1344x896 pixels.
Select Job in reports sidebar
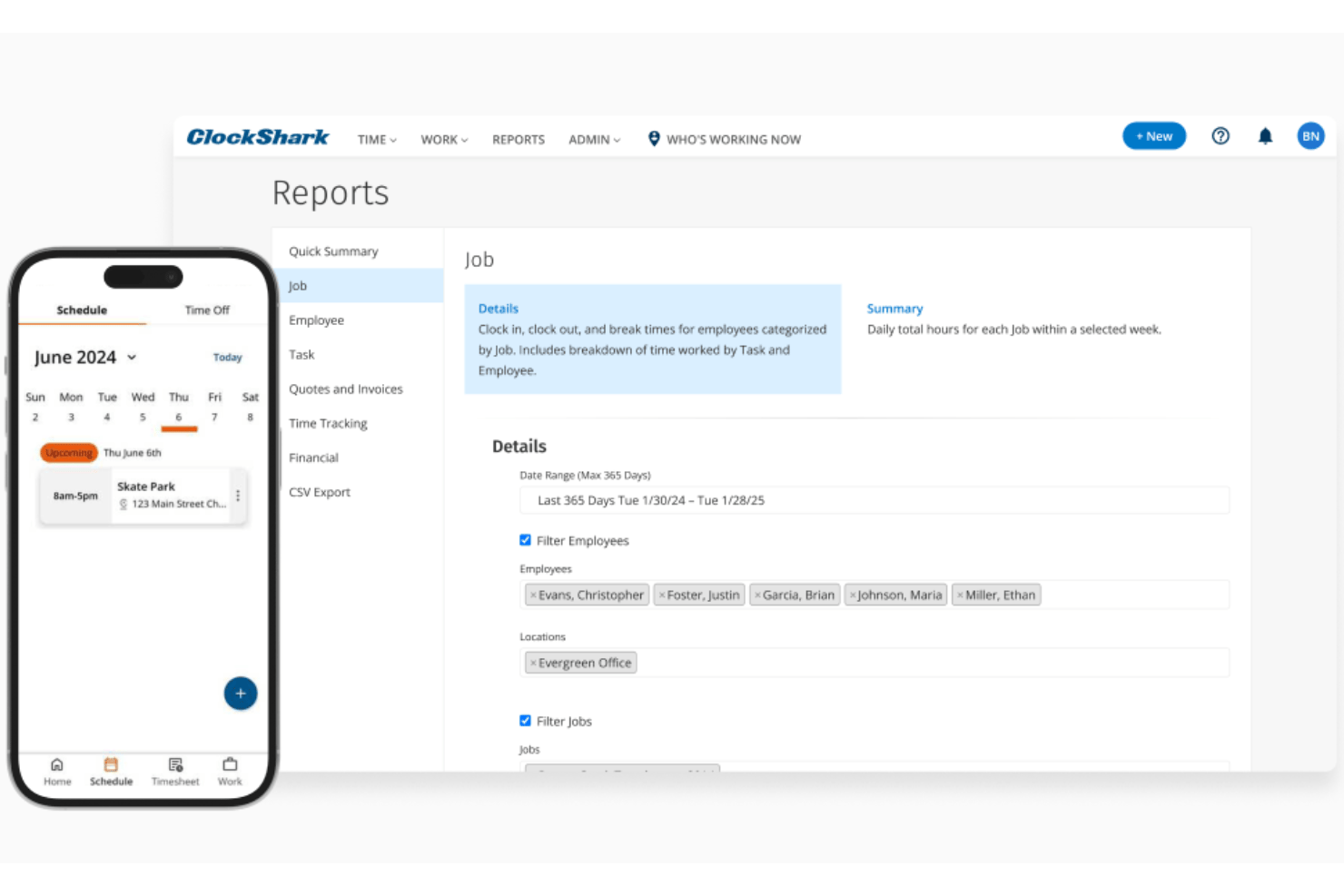pos(358,286)
